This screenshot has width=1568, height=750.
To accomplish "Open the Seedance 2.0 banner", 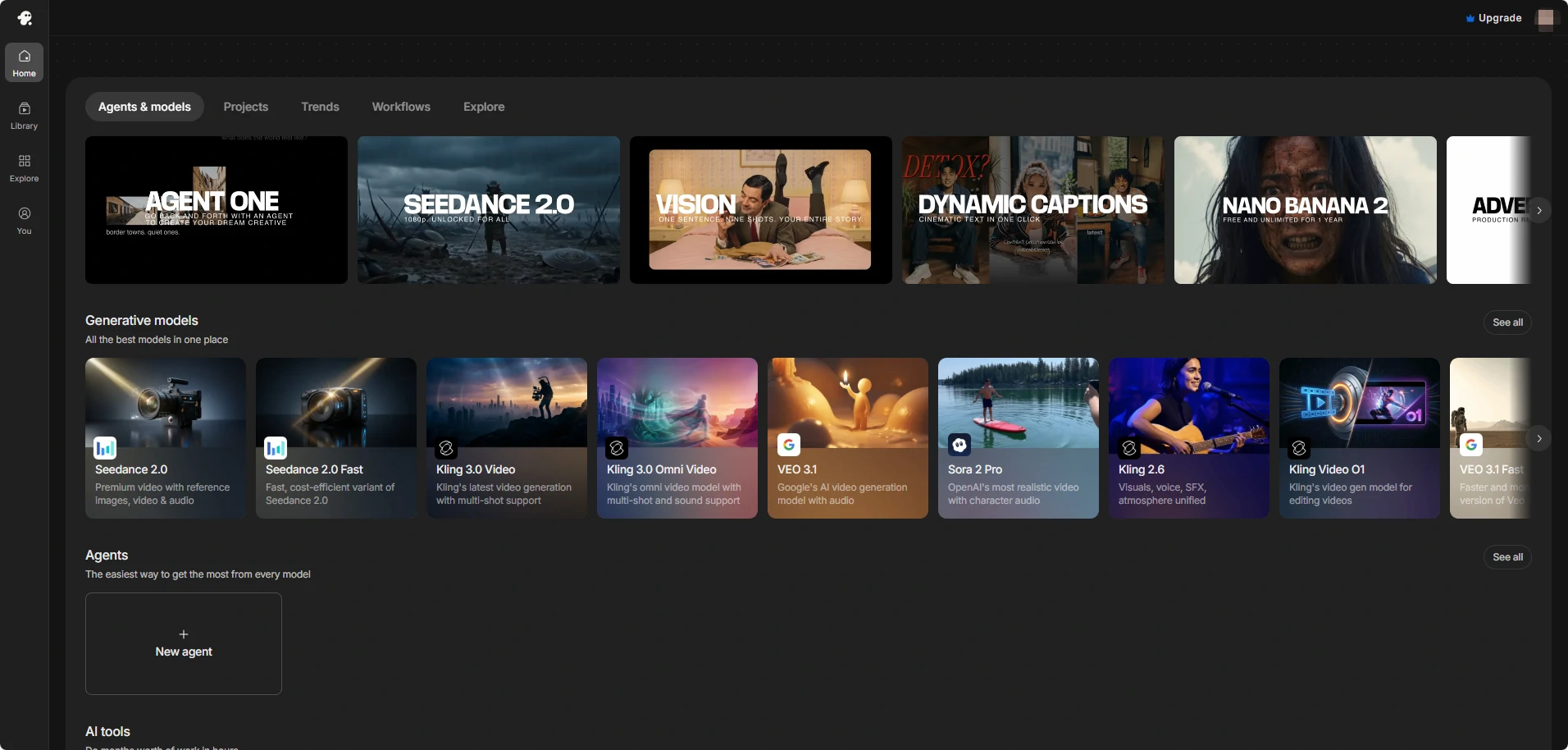I will pos(489,210).
